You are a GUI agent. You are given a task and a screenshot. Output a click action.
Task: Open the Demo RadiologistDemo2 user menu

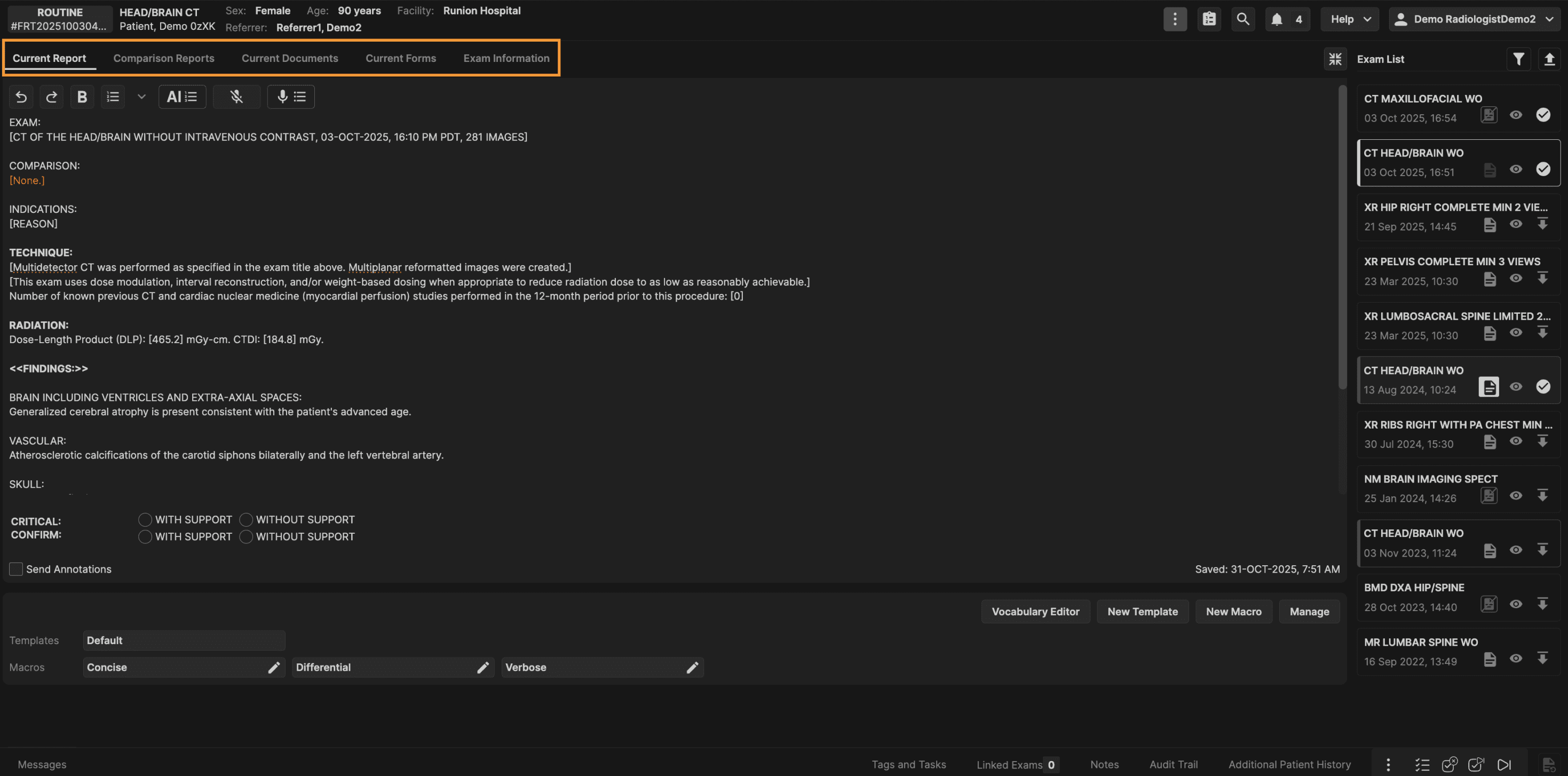coord(1474,19)
